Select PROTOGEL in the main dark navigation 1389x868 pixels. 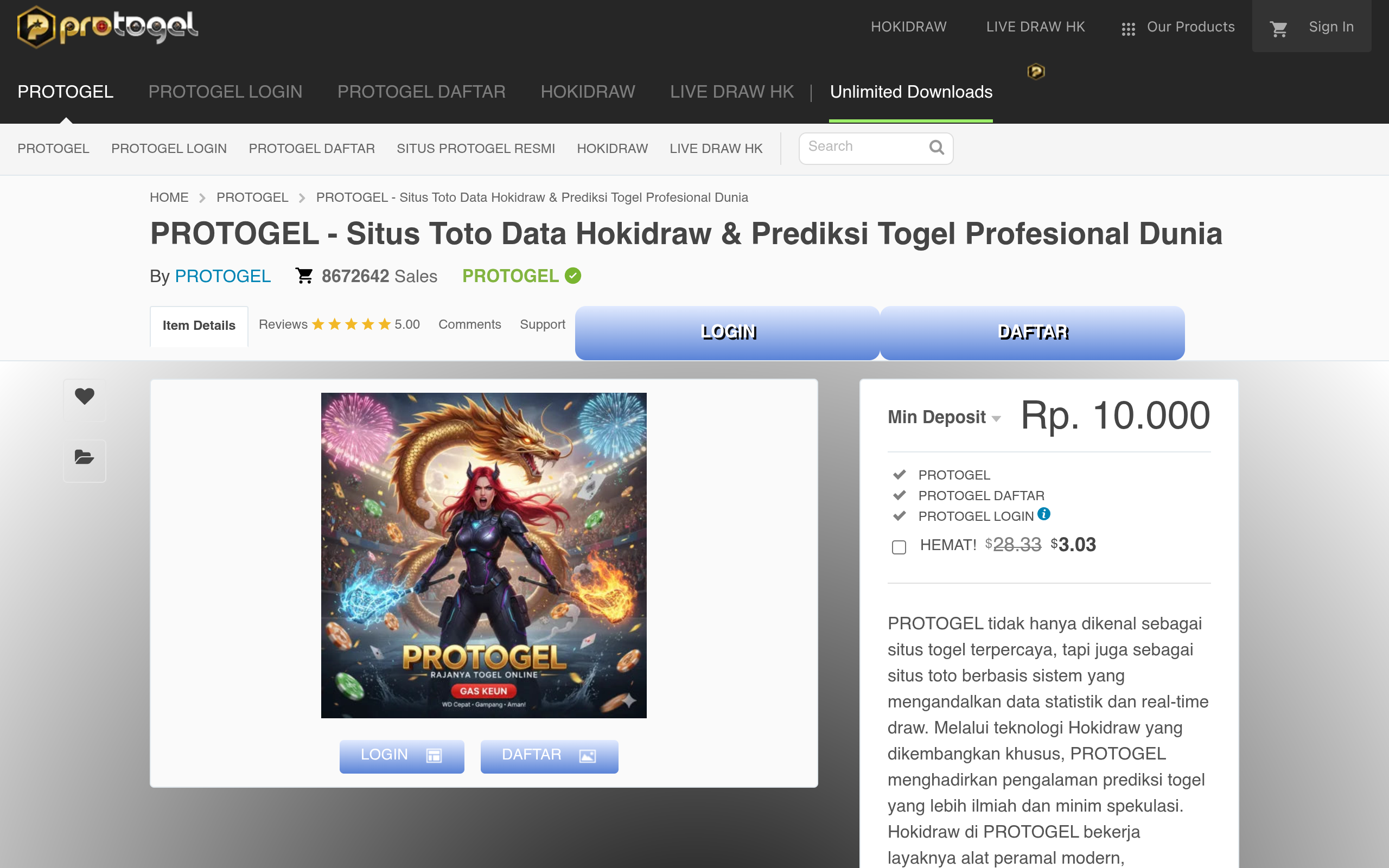coord(66,92)
